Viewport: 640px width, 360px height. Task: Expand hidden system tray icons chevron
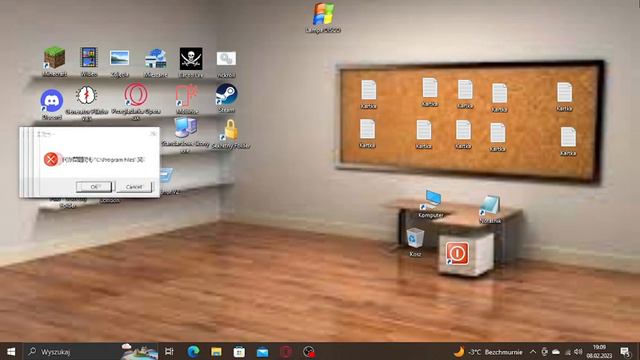coord(533,351)
